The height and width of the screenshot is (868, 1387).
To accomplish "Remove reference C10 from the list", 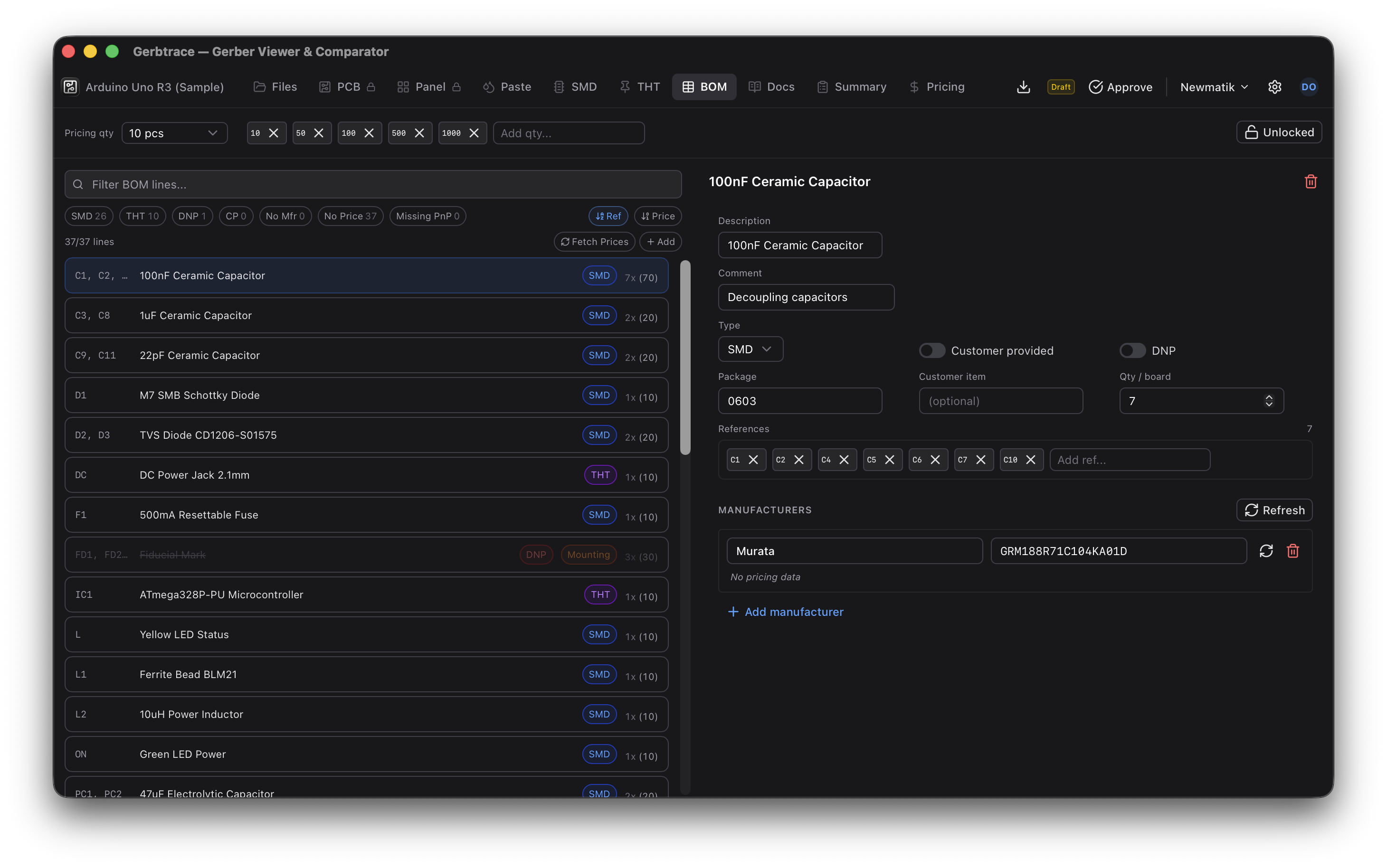I will tap(1030, 460).
